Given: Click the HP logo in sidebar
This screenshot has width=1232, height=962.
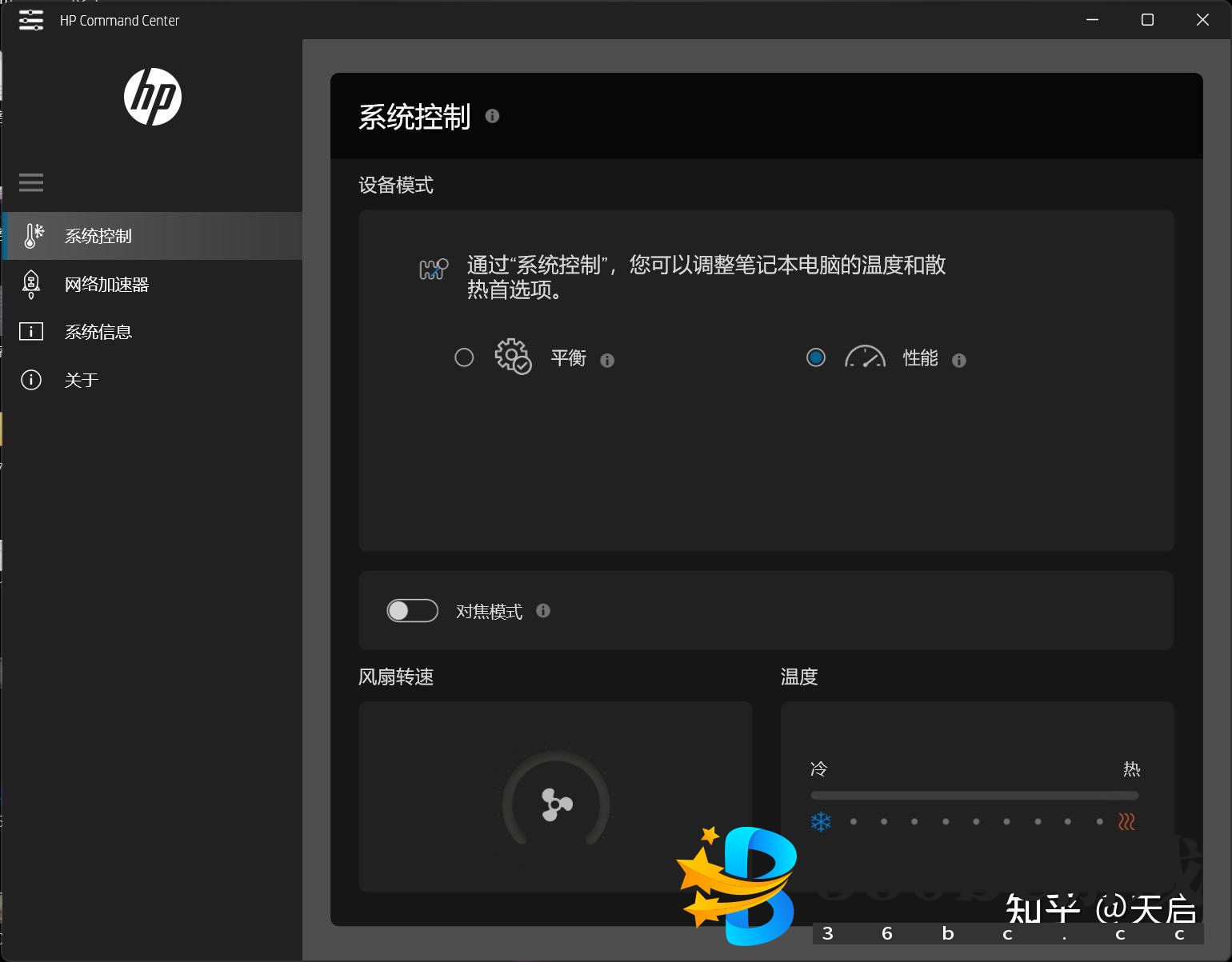Looking at the screenshot, I should point(153,97).
